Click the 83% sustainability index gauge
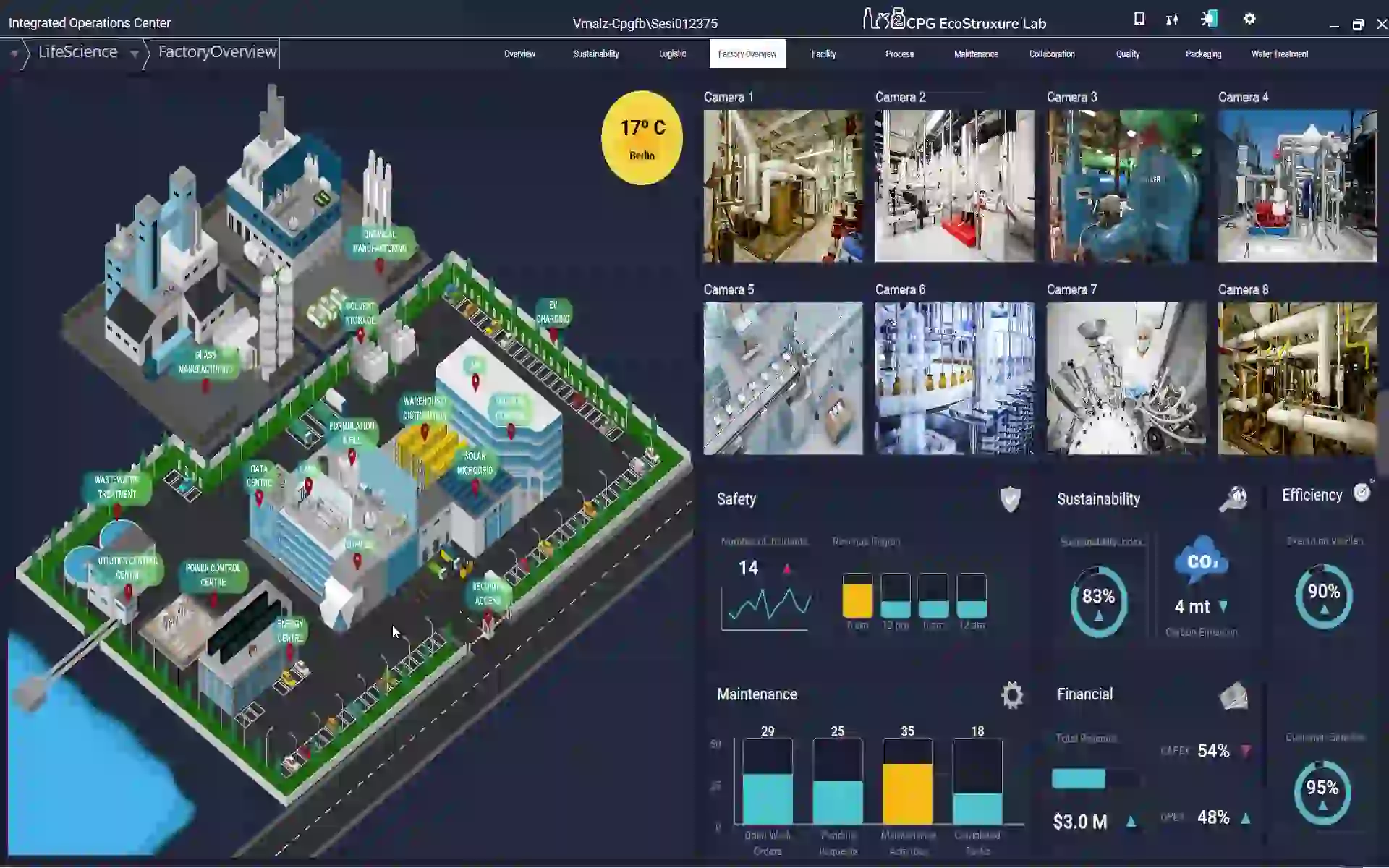 [x=1098, y=602]
